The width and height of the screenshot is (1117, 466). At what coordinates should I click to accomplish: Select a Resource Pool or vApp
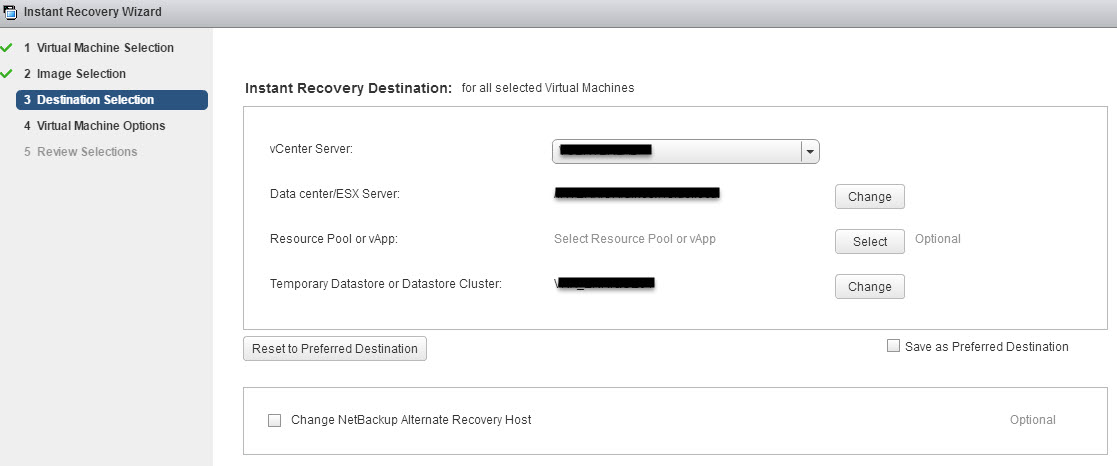870,242
